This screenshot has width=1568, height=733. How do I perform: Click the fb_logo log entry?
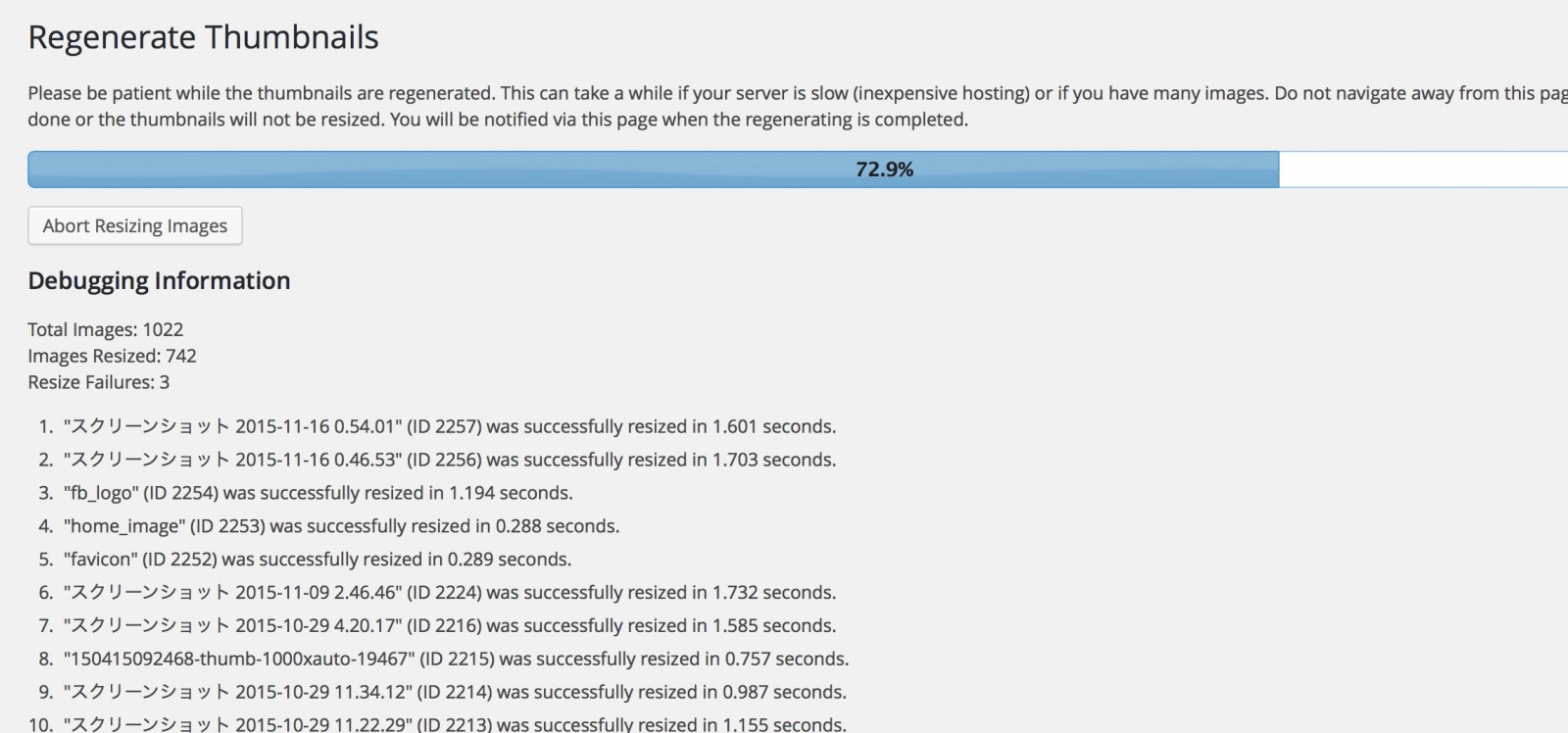pyautogui.click(x=318, y=493)
